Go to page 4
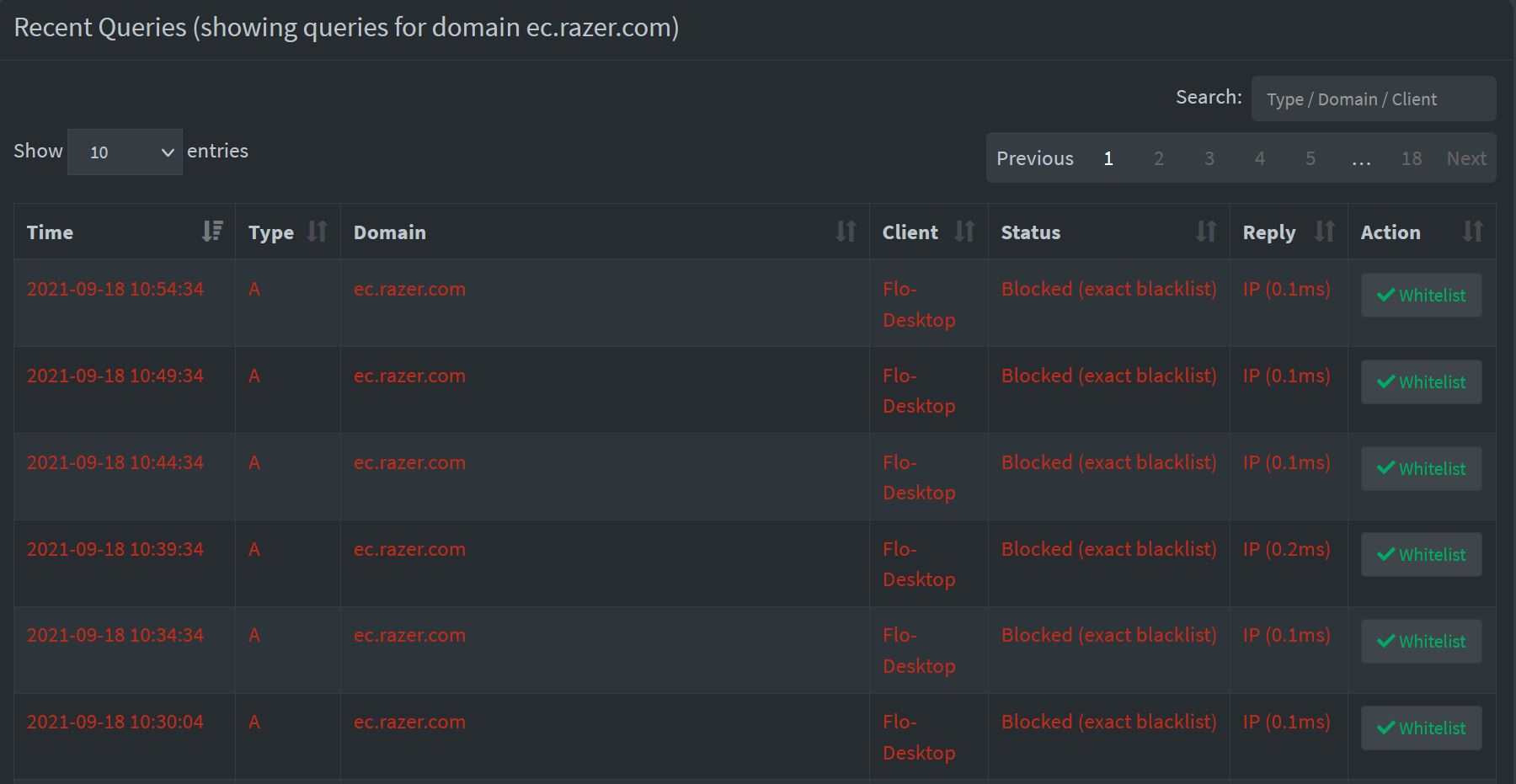Viewport: 1516px width, 784px height. (1260, 158)
